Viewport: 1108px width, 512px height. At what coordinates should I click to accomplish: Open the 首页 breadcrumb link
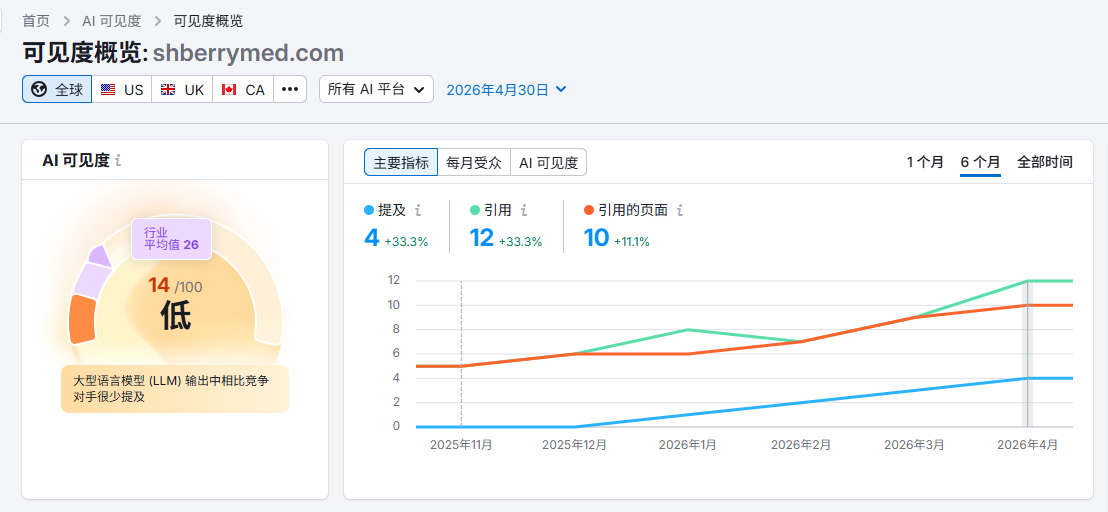[x=36, y=21]
